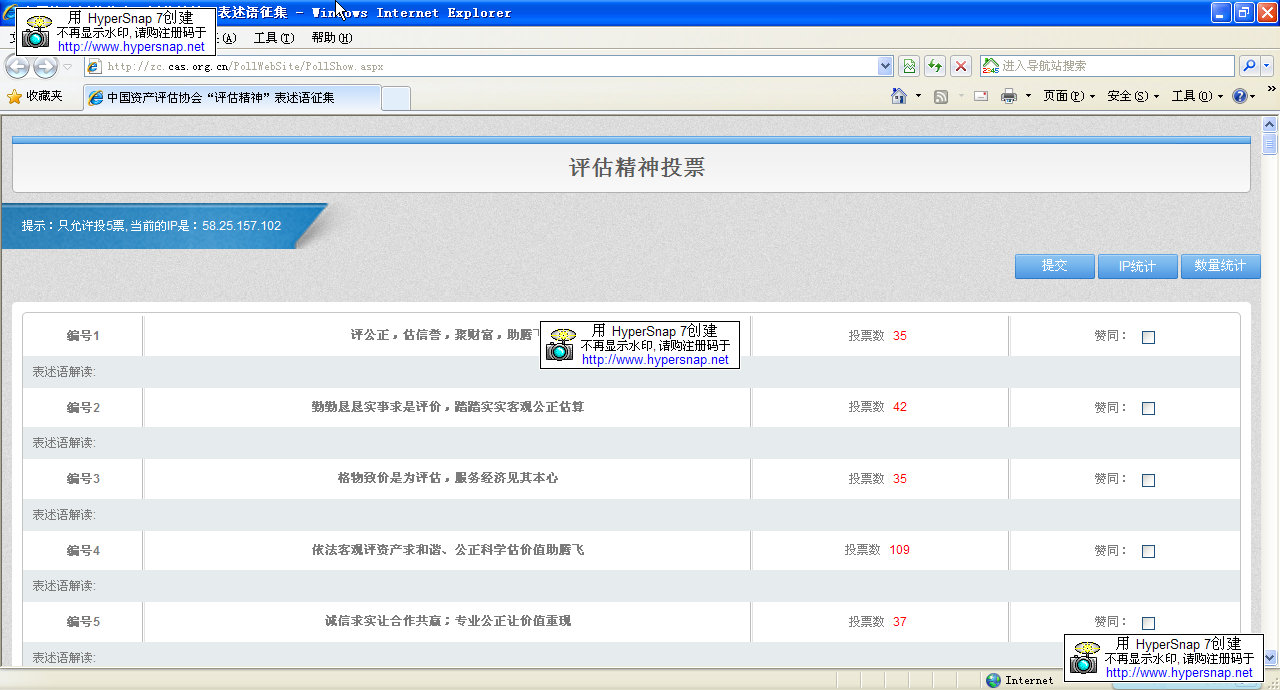Print the page with printer icon

click(x=1009, y=96)
